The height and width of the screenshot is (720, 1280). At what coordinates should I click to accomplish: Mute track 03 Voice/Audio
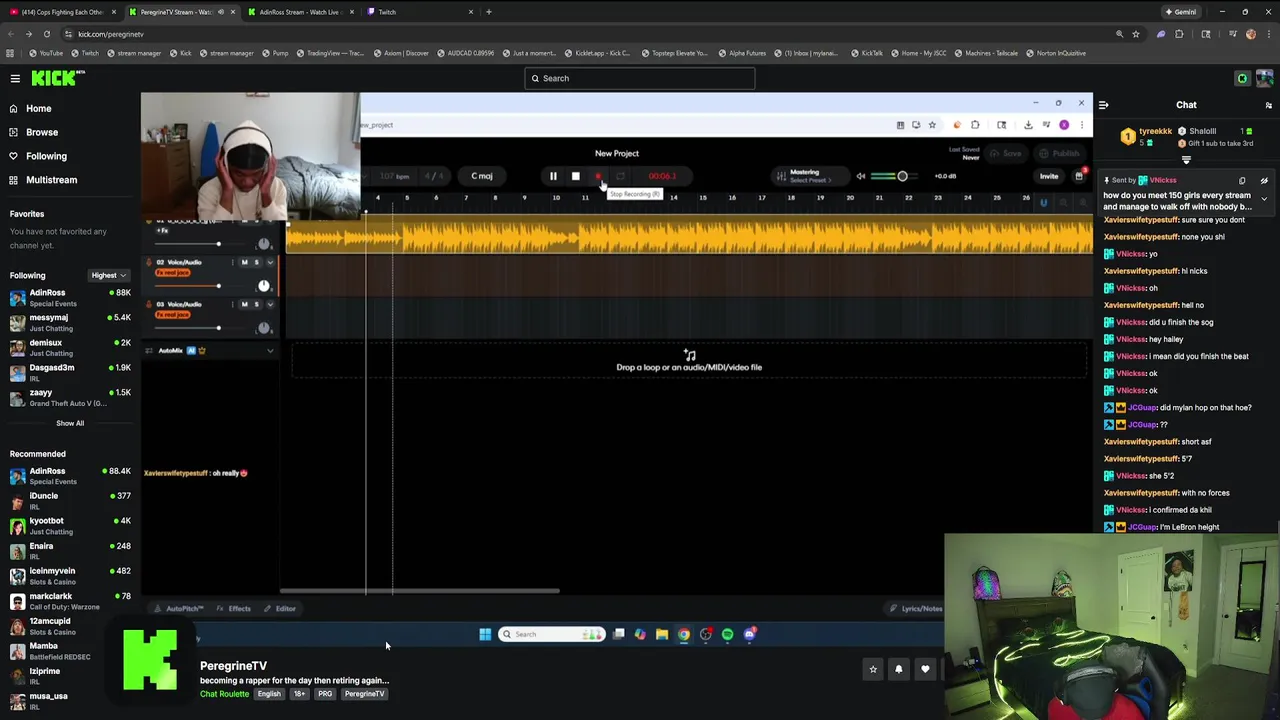244,304
